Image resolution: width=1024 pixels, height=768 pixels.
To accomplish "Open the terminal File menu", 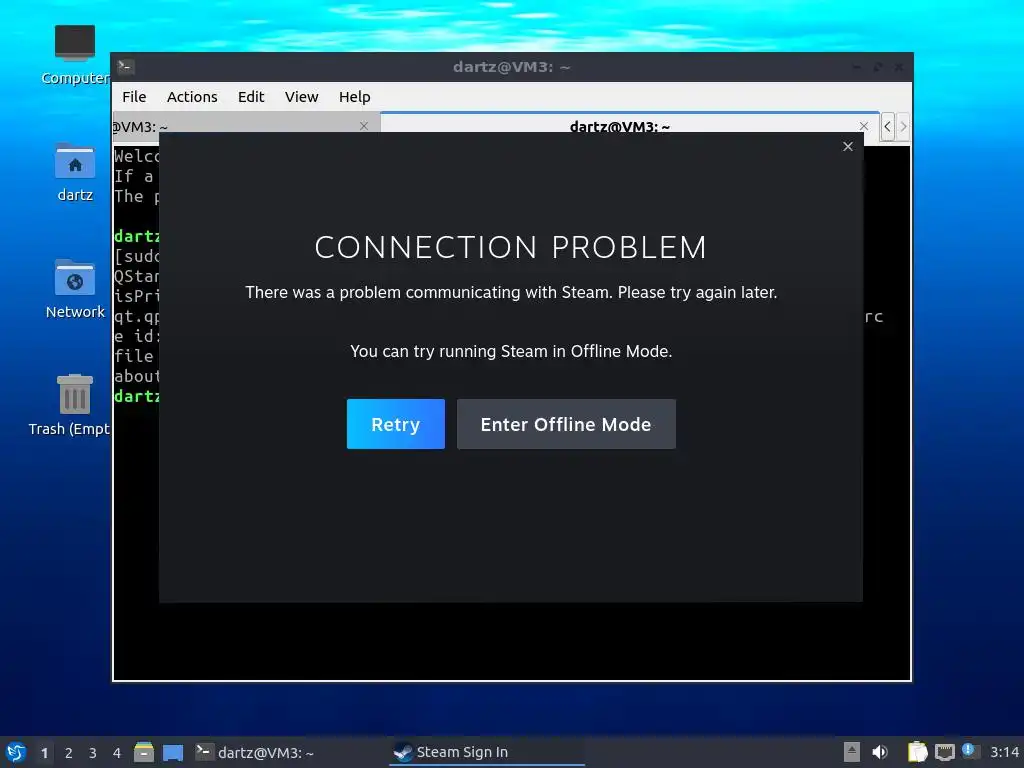I will coord(134,97).
